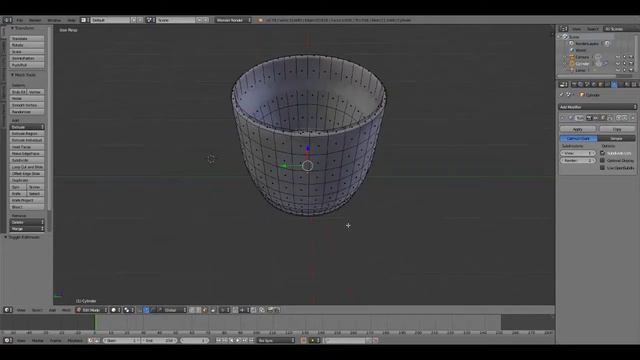Switch to vertex select mode
The height and width of the screenshot is (360, 640).
coord(191,310)
